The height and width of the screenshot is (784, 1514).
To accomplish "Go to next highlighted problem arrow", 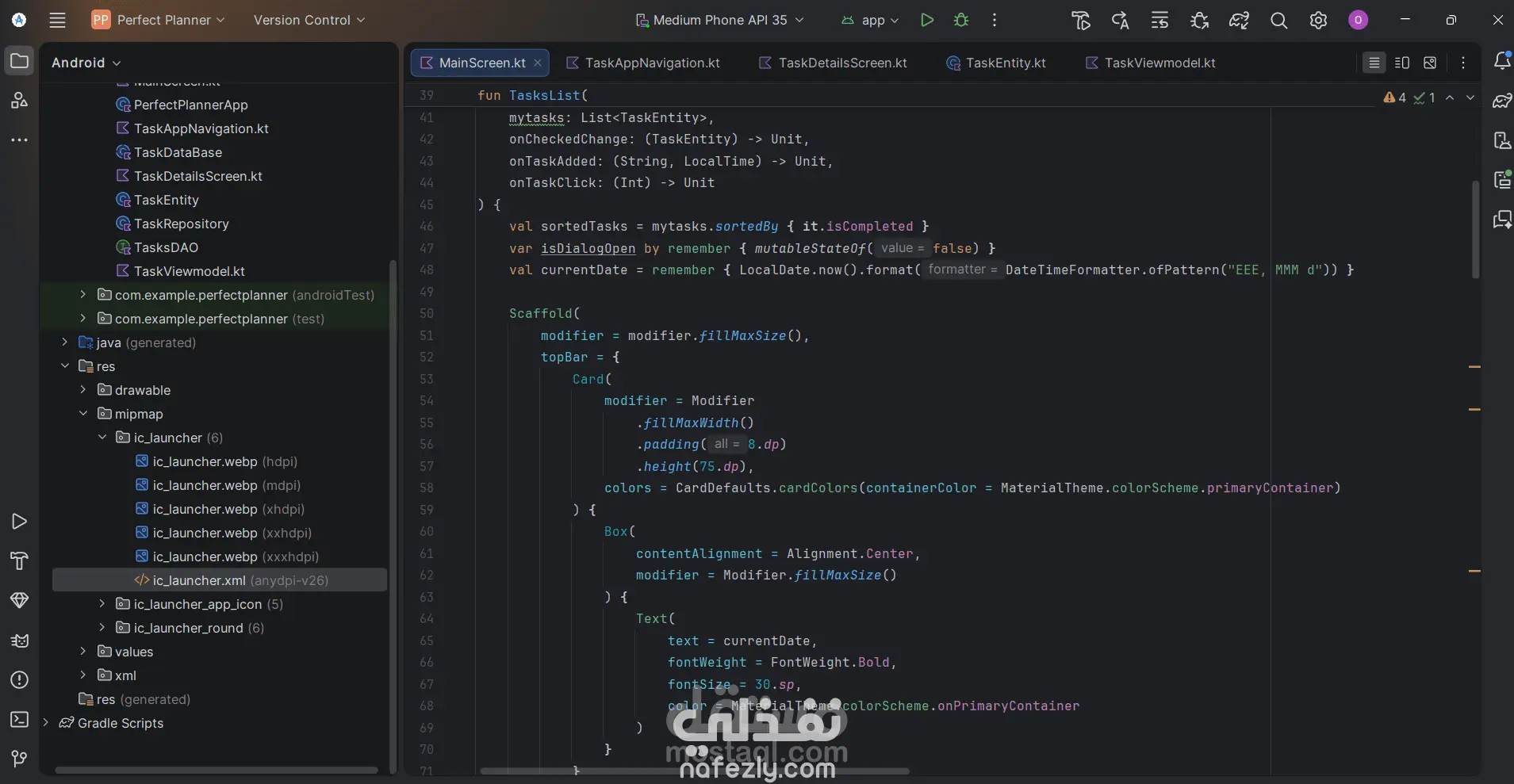I will coord(1470,98).
